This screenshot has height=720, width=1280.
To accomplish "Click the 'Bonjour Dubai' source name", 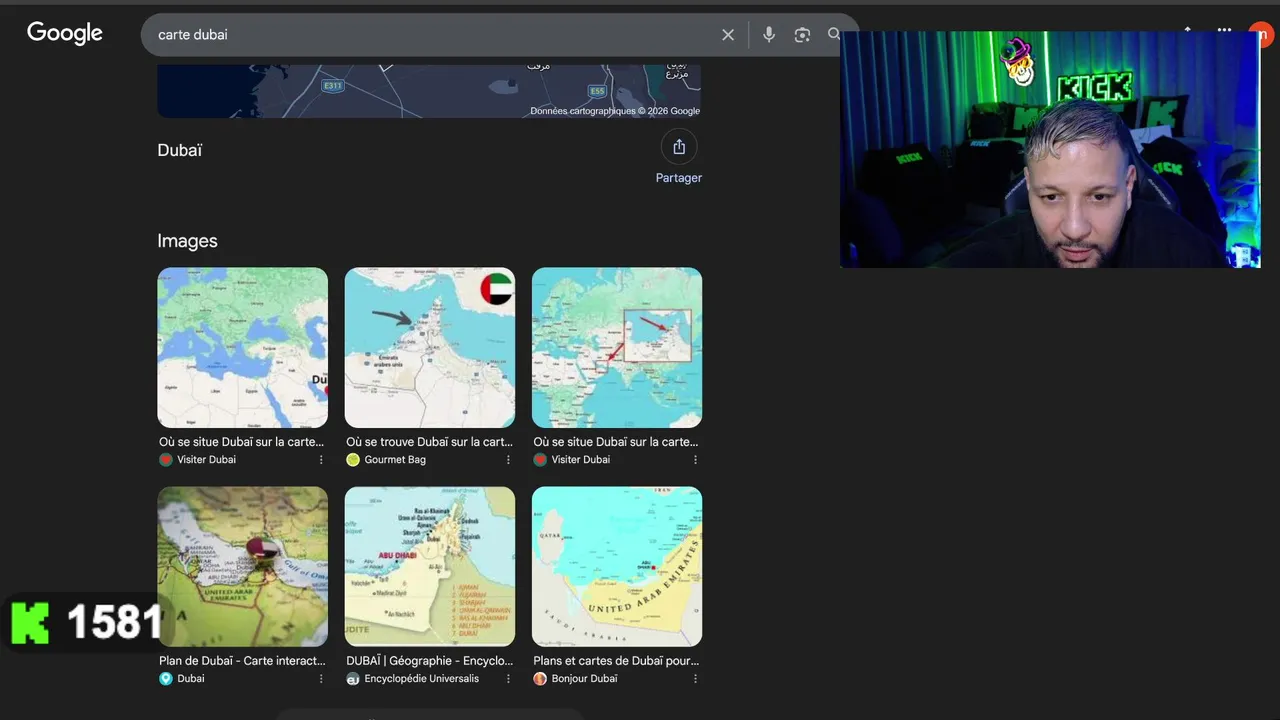I will coord(585,679).
